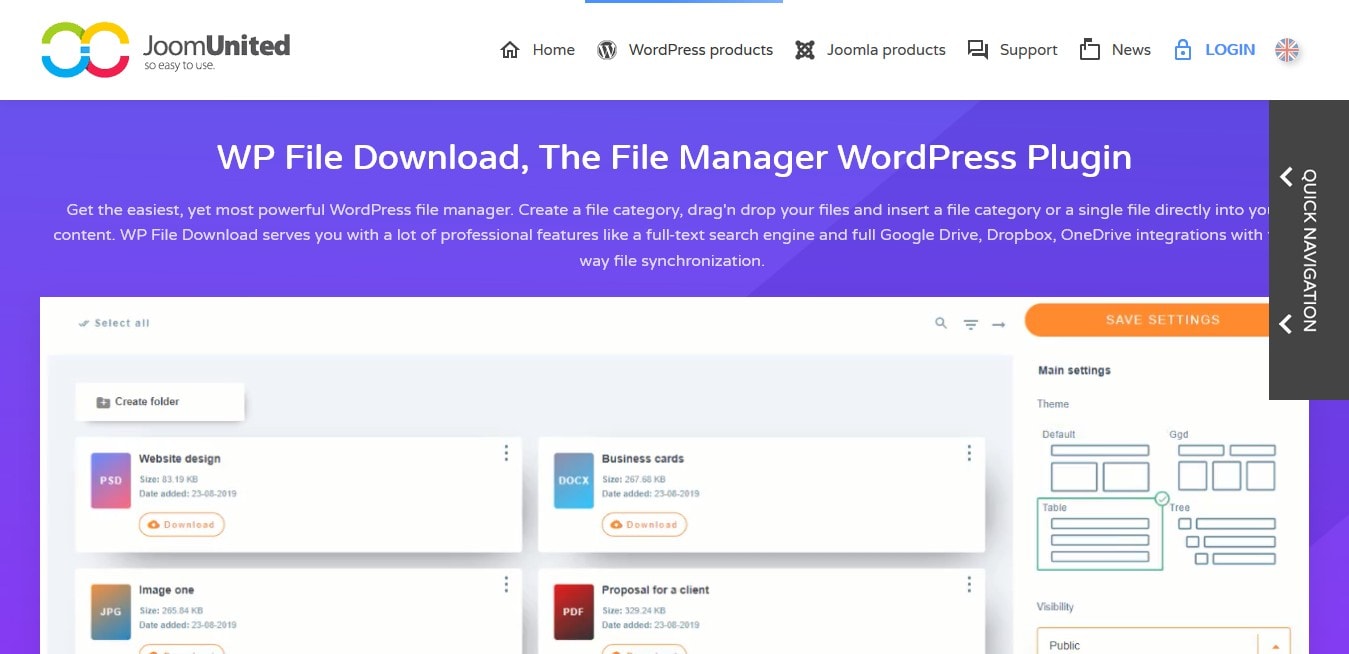
Task: Click the Business cards file title
Action: (x=643, y=459)
